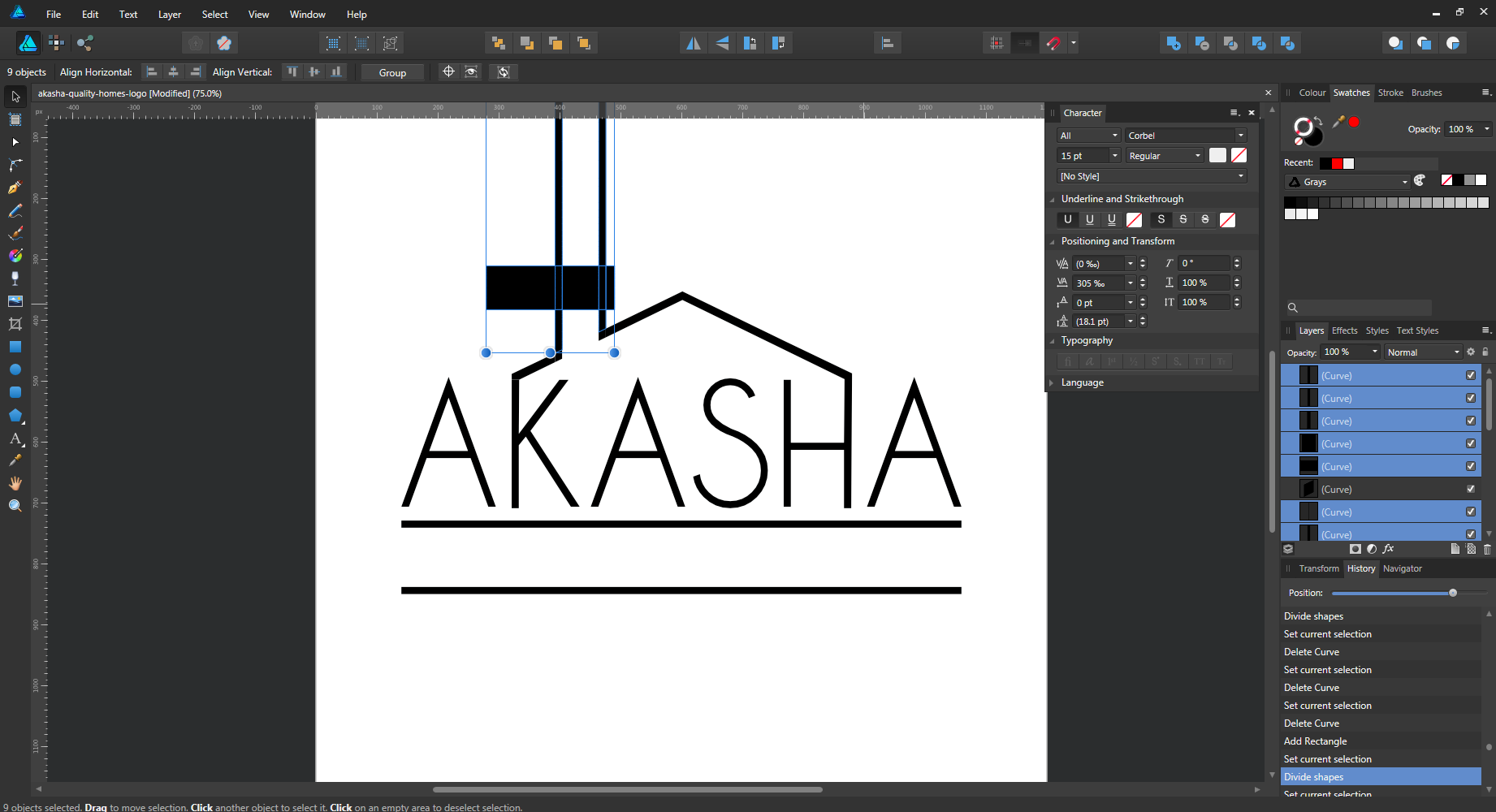Select the Fill gradient tool
1496x812 pixels.
coord(15,256)
